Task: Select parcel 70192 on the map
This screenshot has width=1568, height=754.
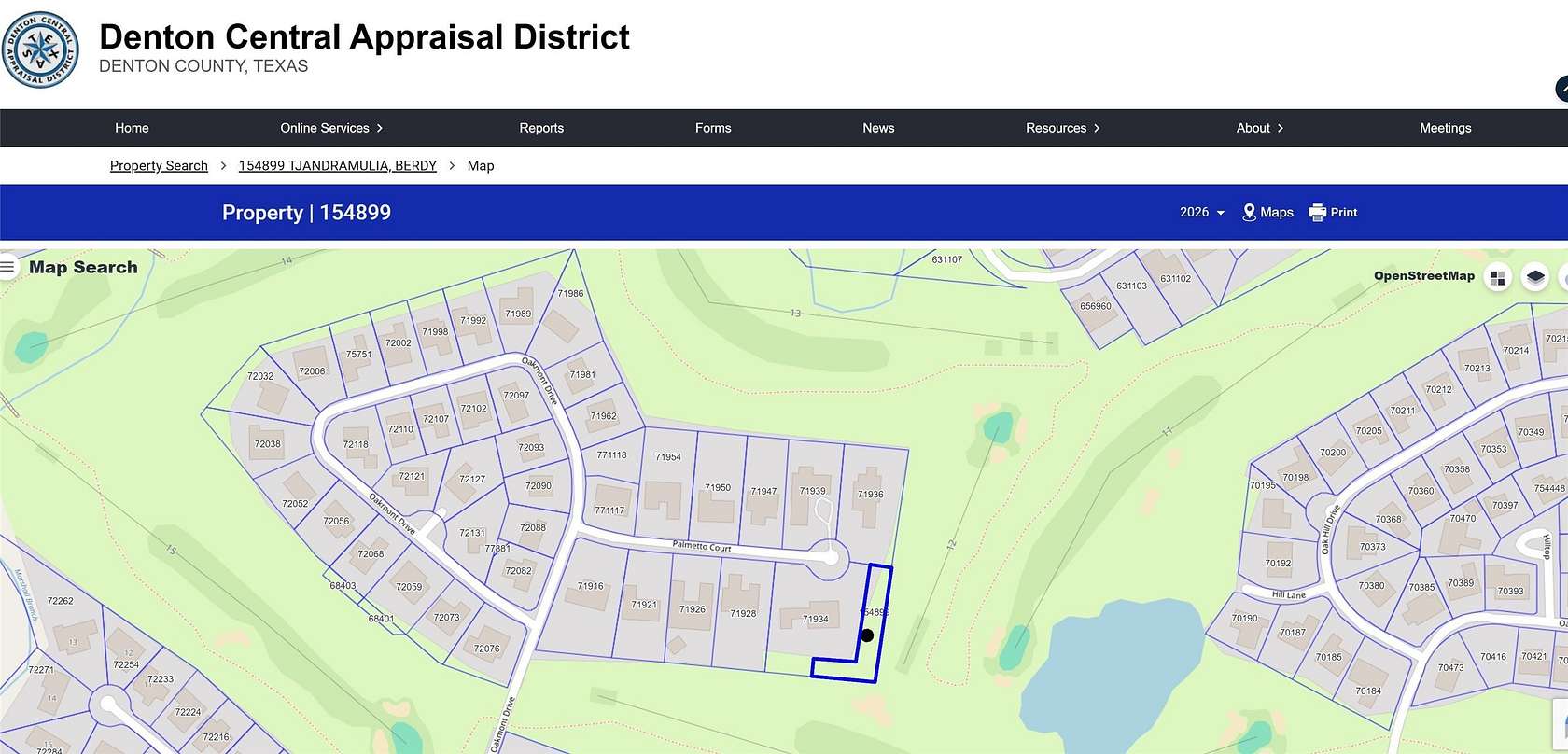Action: coord(1278,564)
